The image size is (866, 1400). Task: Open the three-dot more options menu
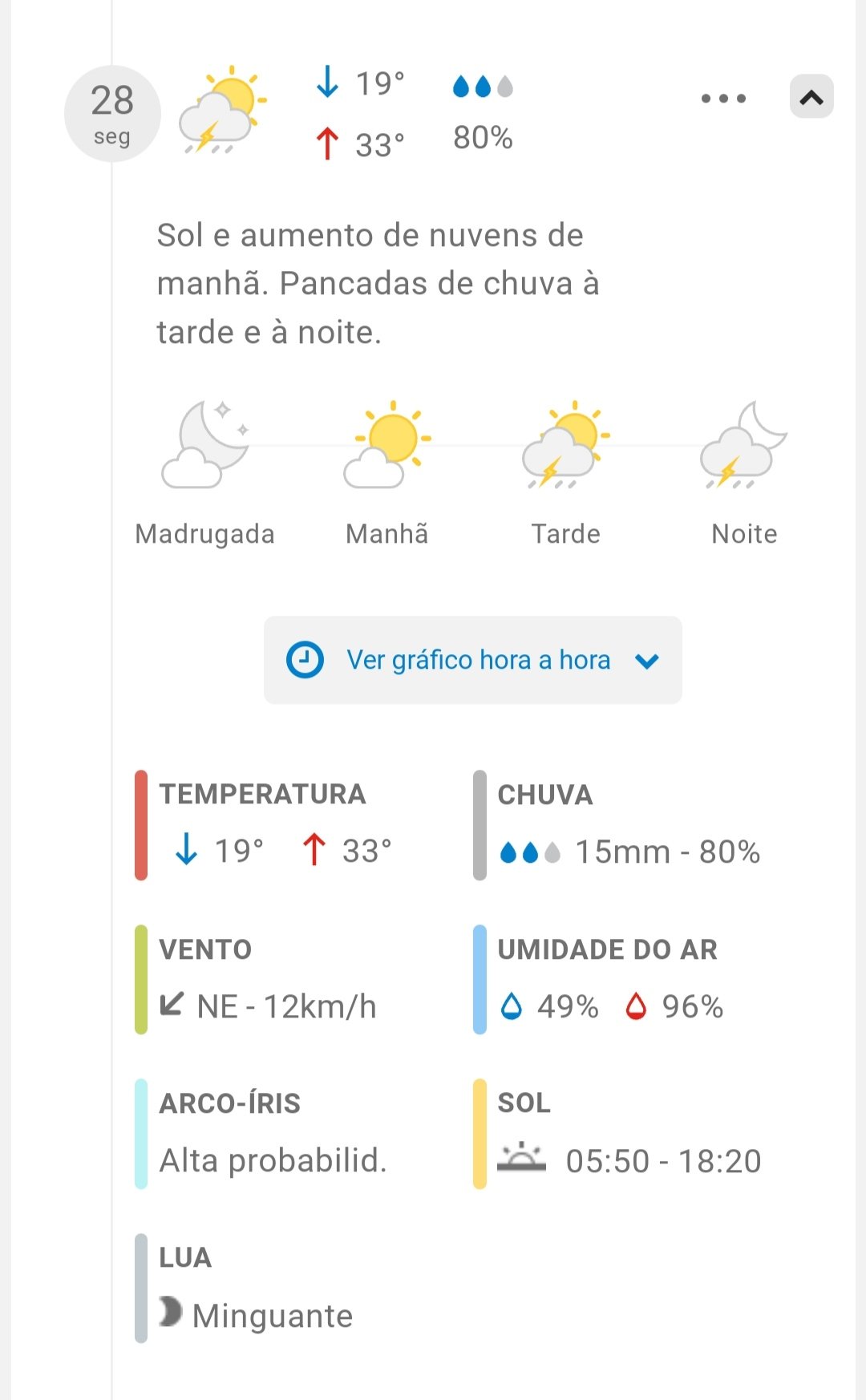pos(723,99)
